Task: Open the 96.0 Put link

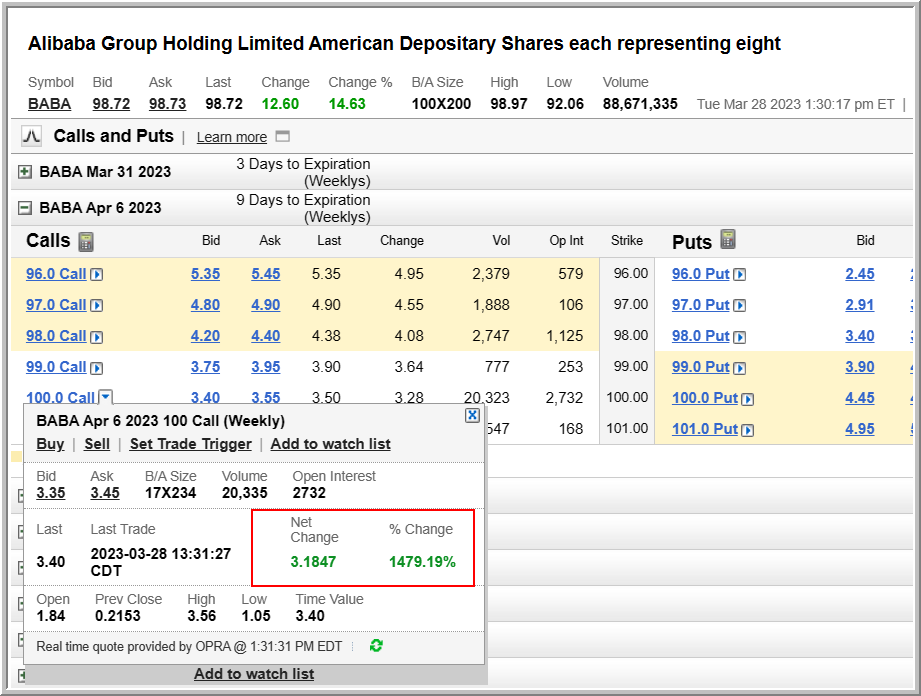Action: pos(700,274)
